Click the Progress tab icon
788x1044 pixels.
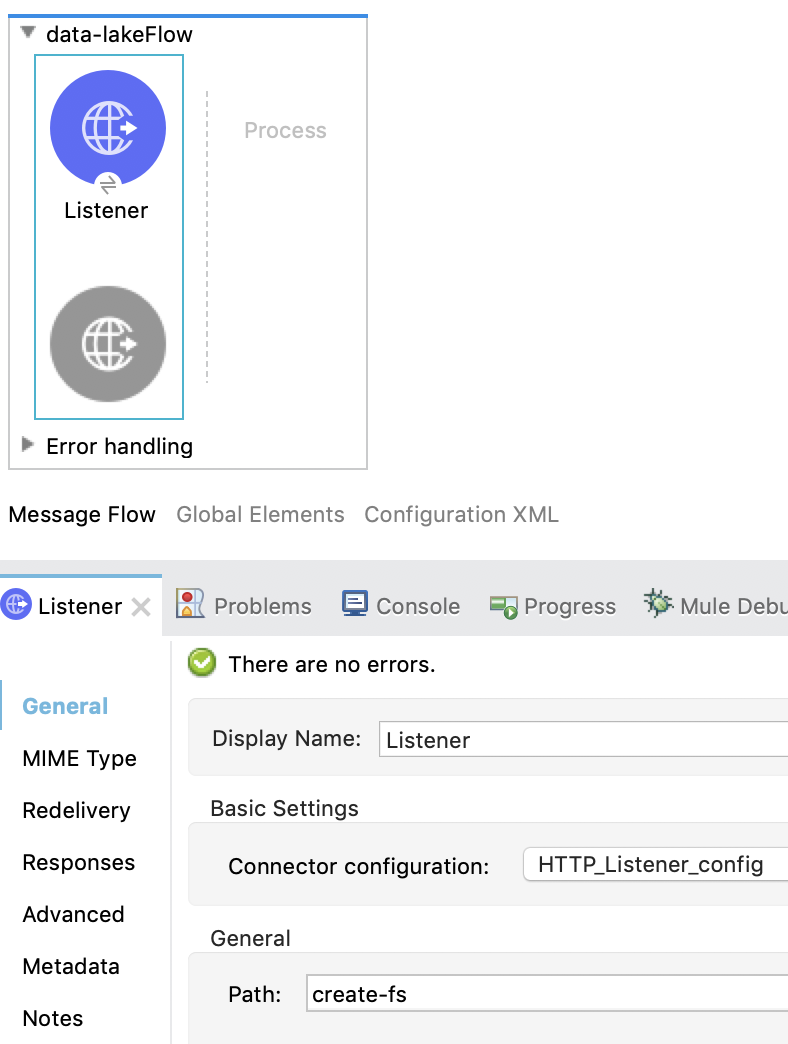tap(502, 606)
